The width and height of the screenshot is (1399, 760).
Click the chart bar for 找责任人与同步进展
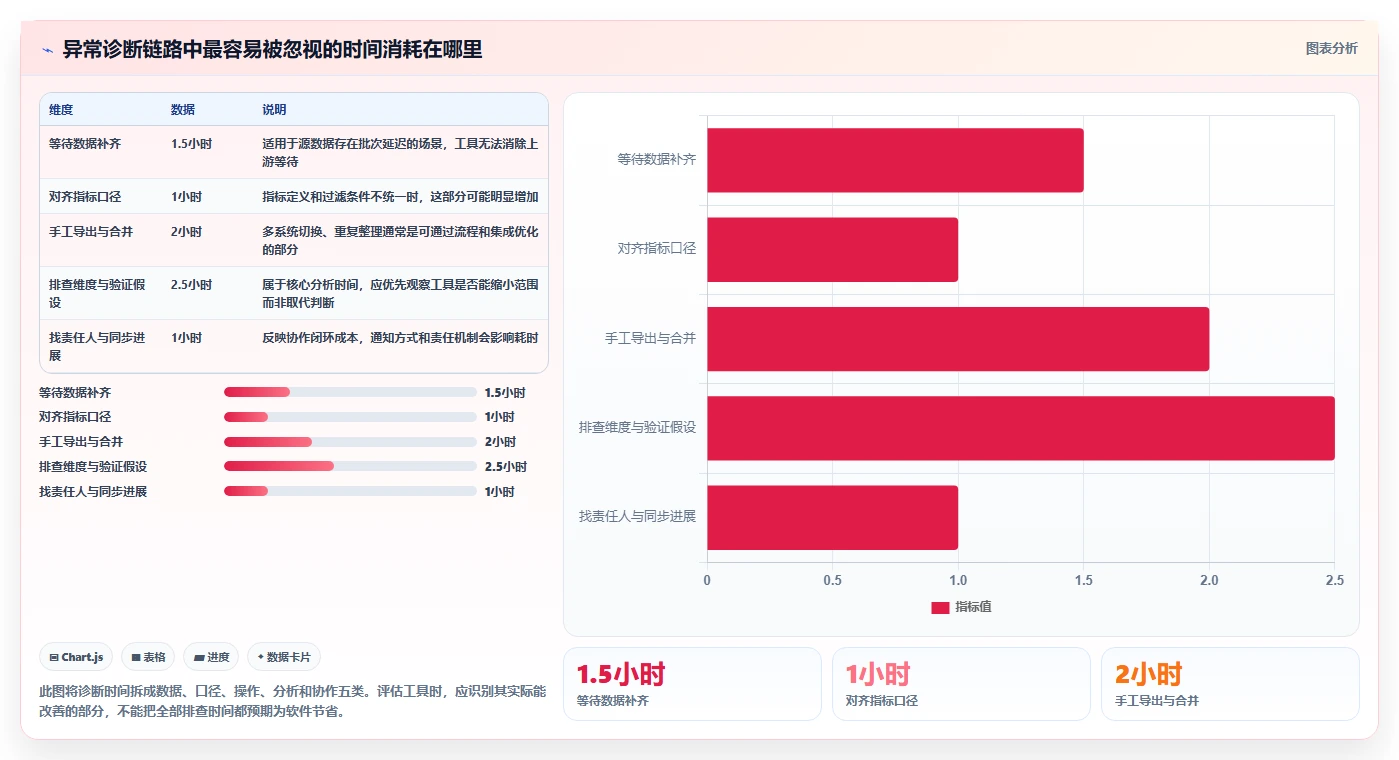(832, 517)
